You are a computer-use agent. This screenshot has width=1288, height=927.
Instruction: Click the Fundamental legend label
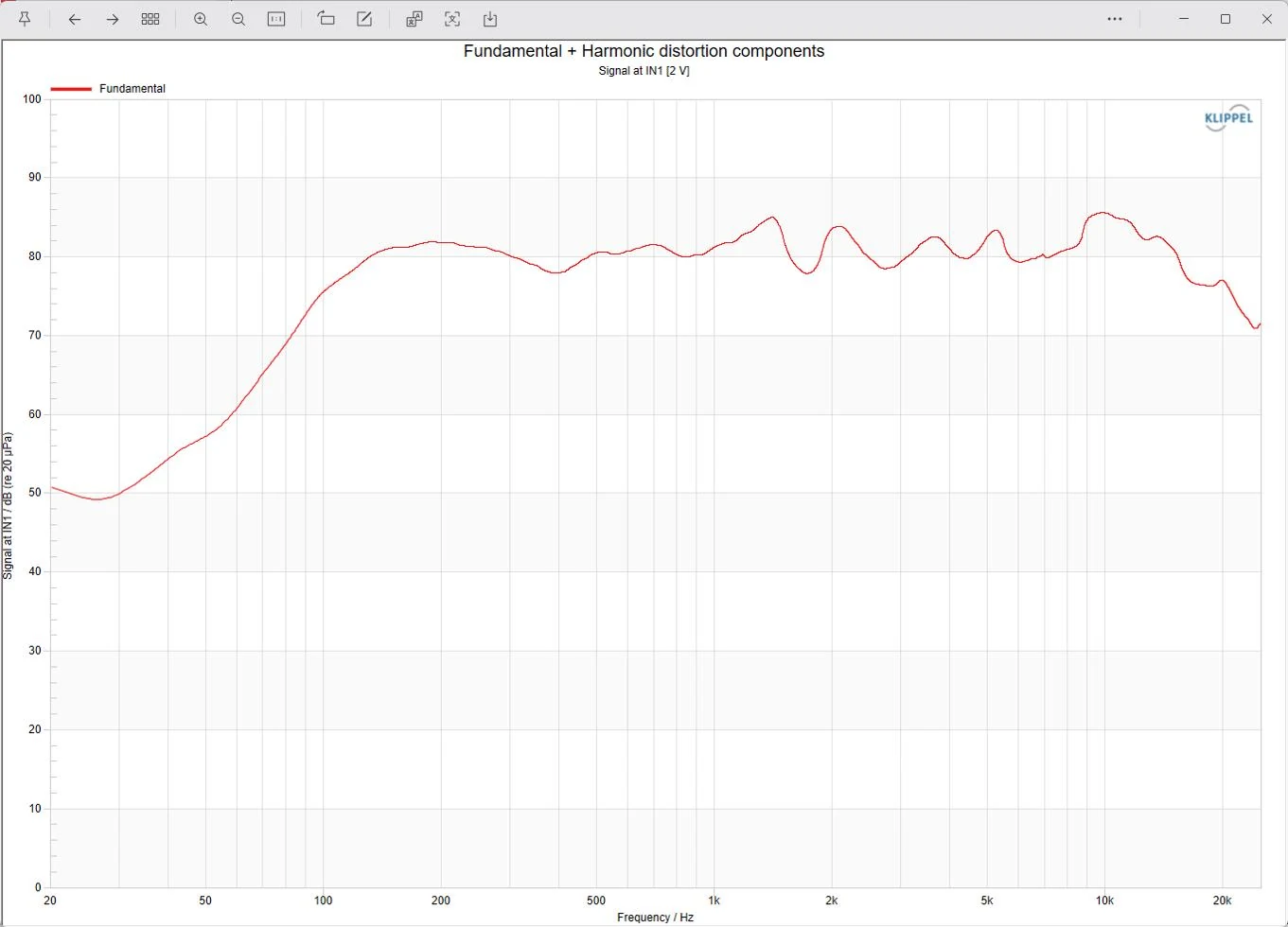click(132, 89)
